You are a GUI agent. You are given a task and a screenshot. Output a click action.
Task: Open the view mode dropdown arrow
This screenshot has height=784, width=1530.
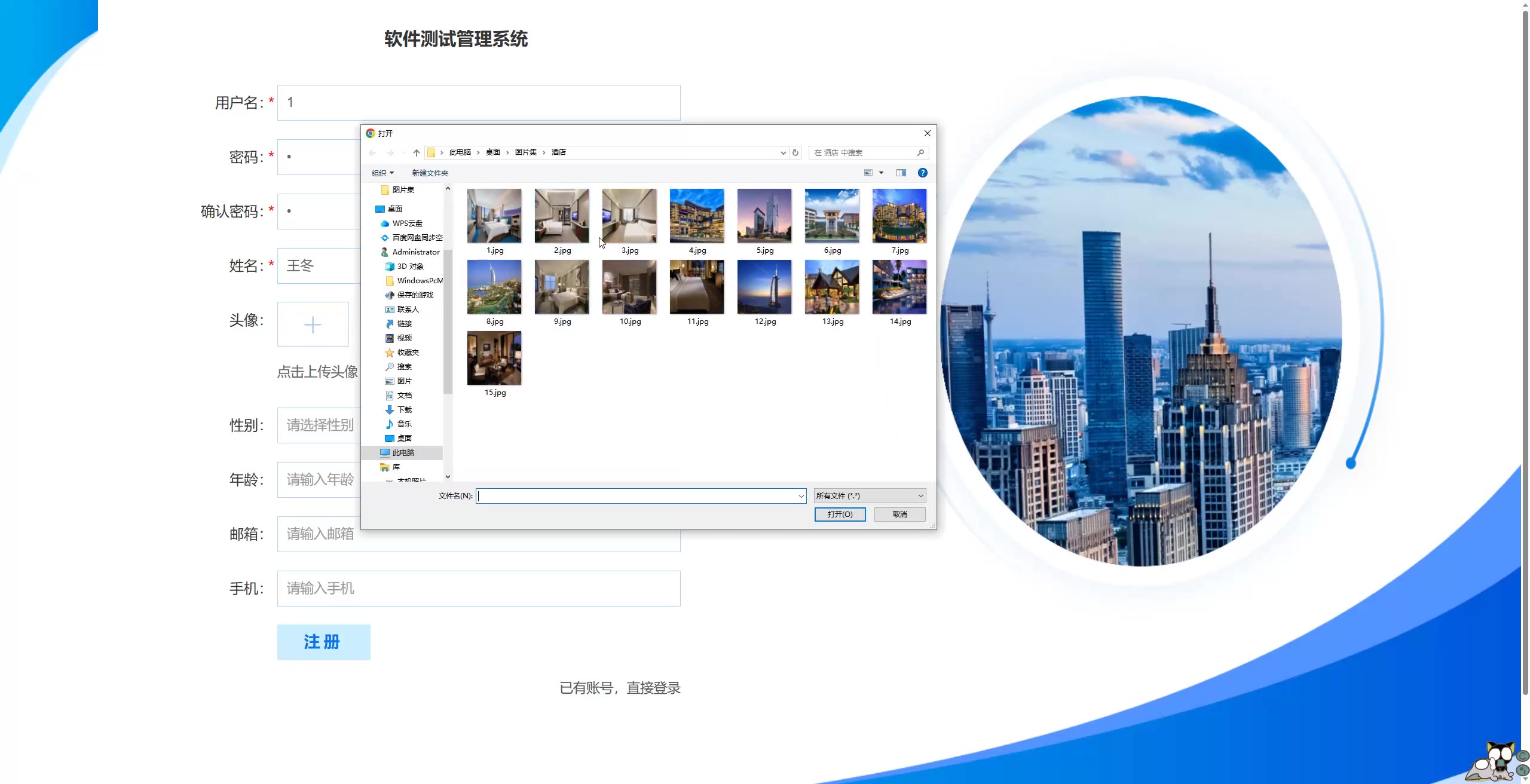click(881, 173)
